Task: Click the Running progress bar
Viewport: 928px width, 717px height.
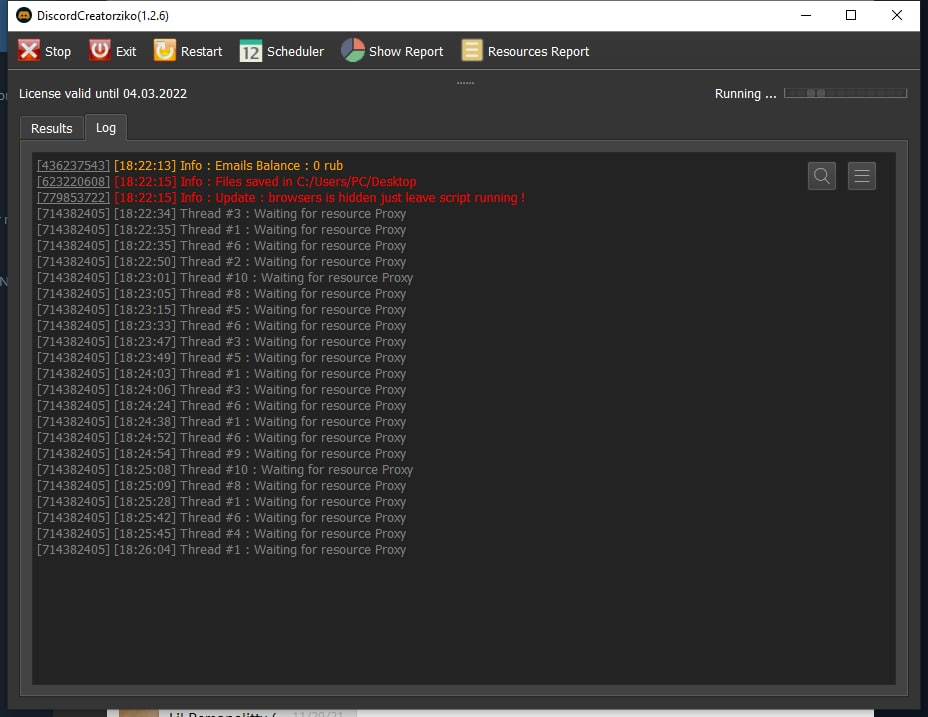Action: pyautogui.click(x=845, y=93)
